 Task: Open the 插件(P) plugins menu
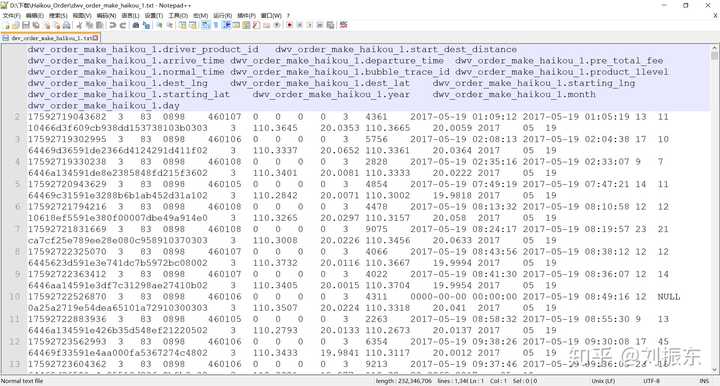tap(247, 16)
